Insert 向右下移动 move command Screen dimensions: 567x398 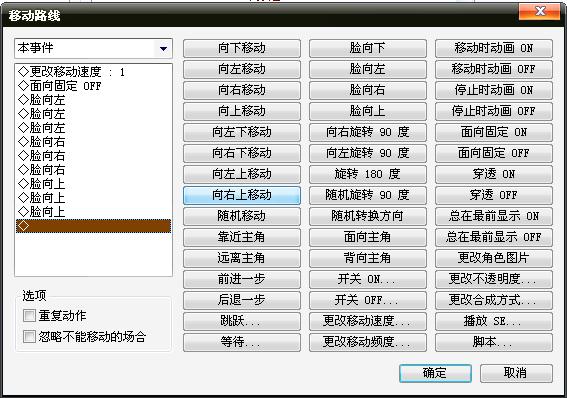coord(242,153)
